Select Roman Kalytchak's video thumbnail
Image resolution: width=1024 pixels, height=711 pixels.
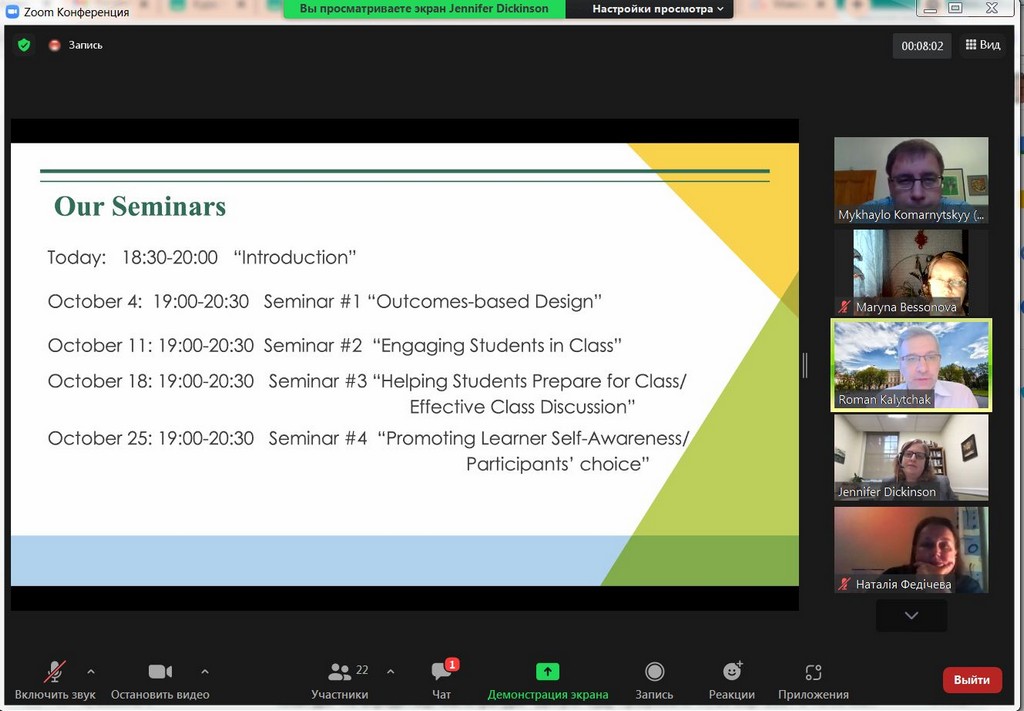(911, 365)
